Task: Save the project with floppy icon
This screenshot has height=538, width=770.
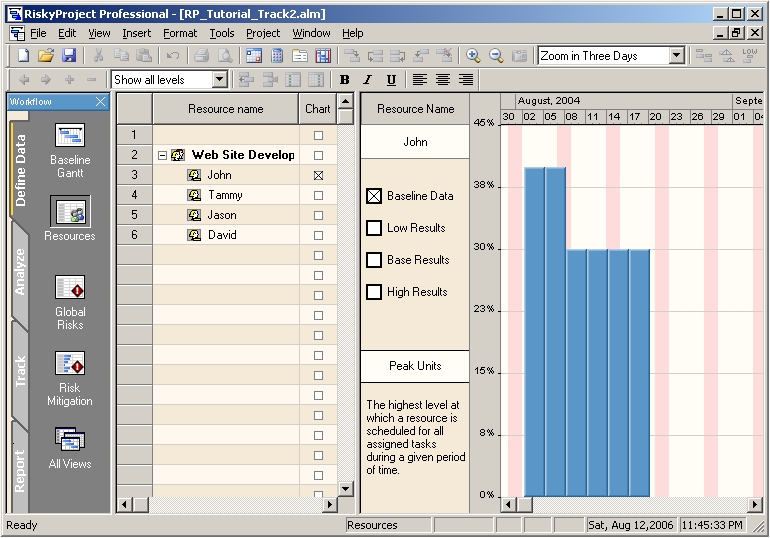Action: 69,55
